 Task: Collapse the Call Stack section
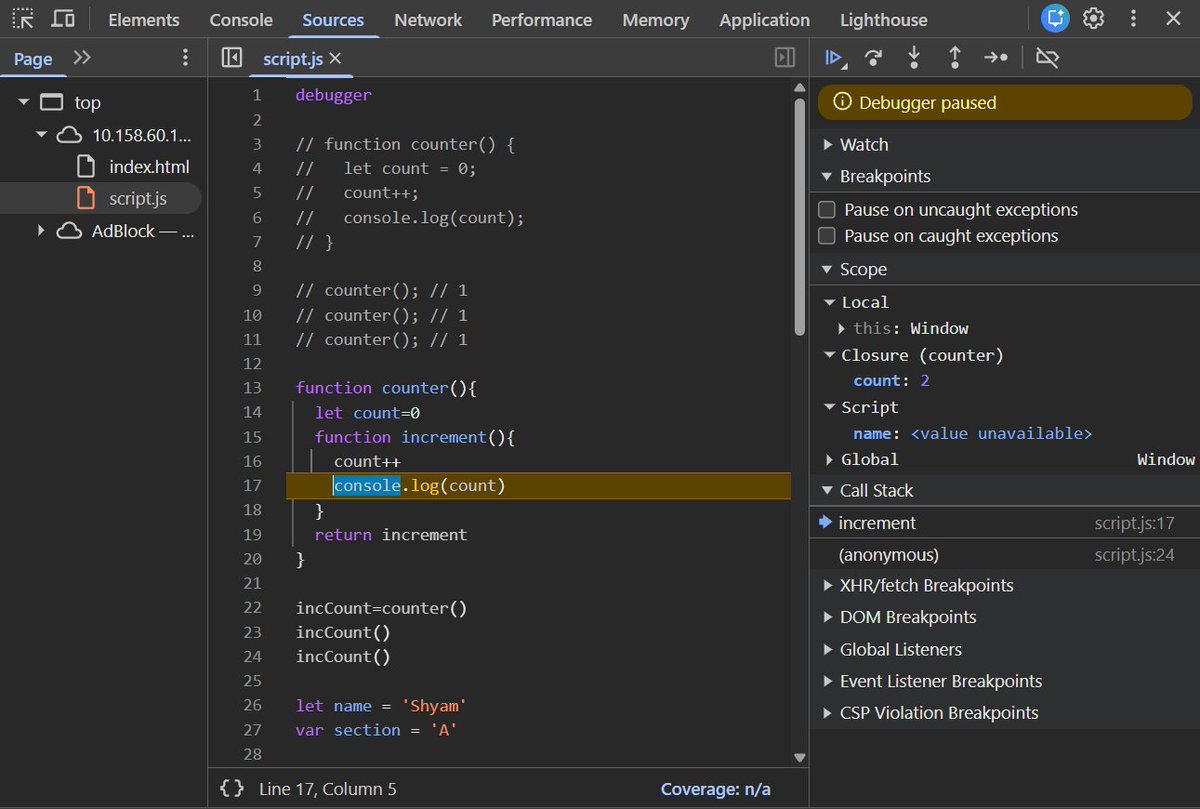(x=828, y=491)
